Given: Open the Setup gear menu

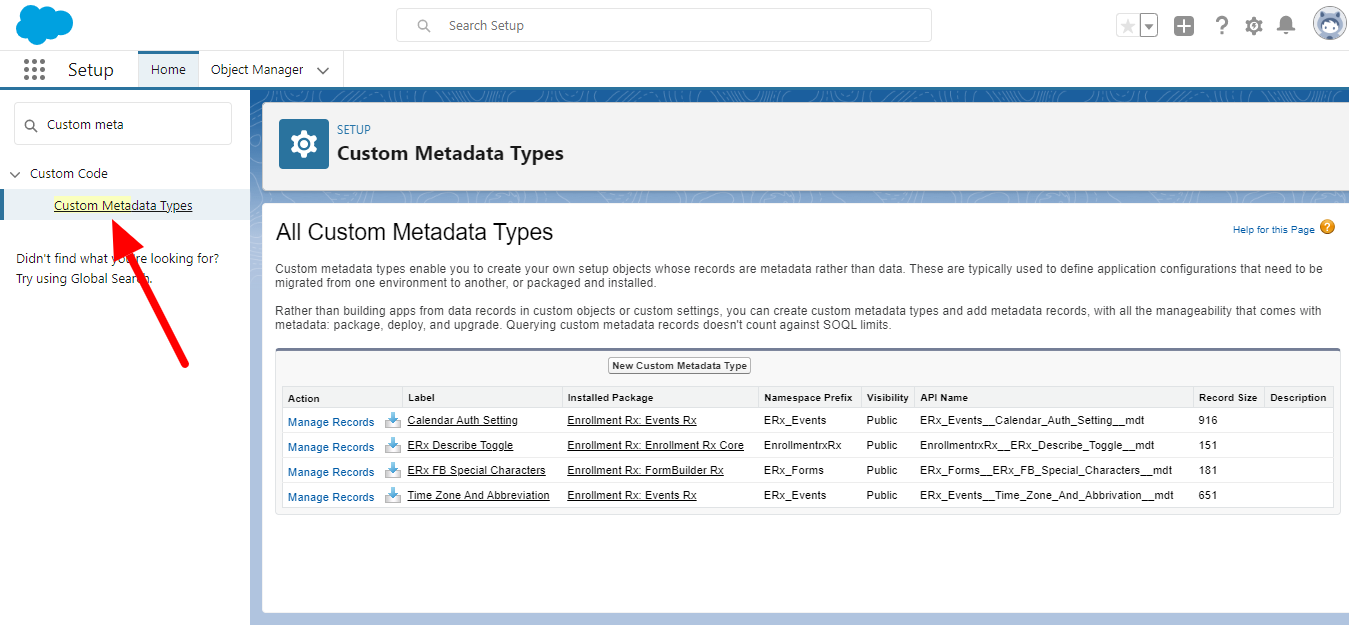Looking at the screenshot, I should [1254, 26].
